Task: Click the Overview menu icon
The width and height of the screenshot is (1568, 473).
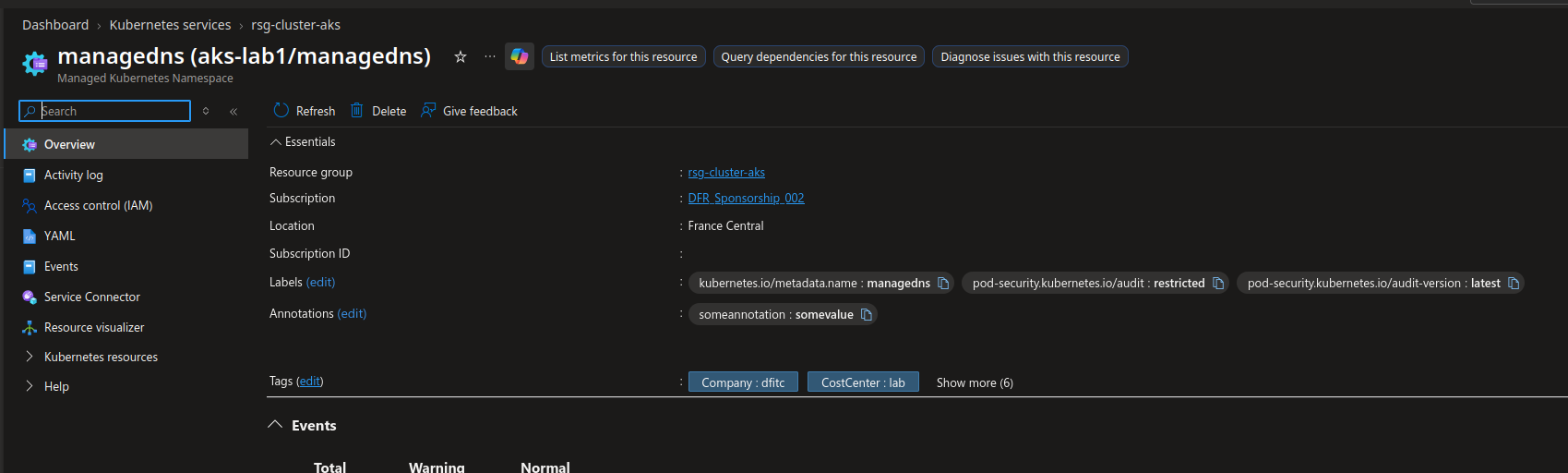Action: pyautogui.click(x=30, y=144)
